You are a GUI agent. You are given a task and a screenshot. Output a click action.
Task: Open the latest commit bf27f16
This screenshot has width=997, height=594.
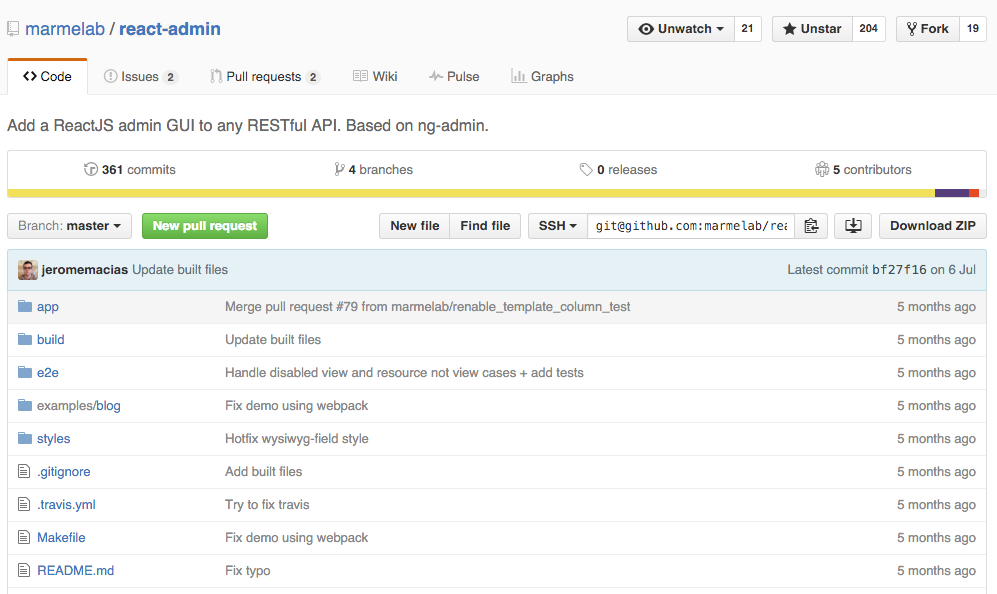coord(899,270)
